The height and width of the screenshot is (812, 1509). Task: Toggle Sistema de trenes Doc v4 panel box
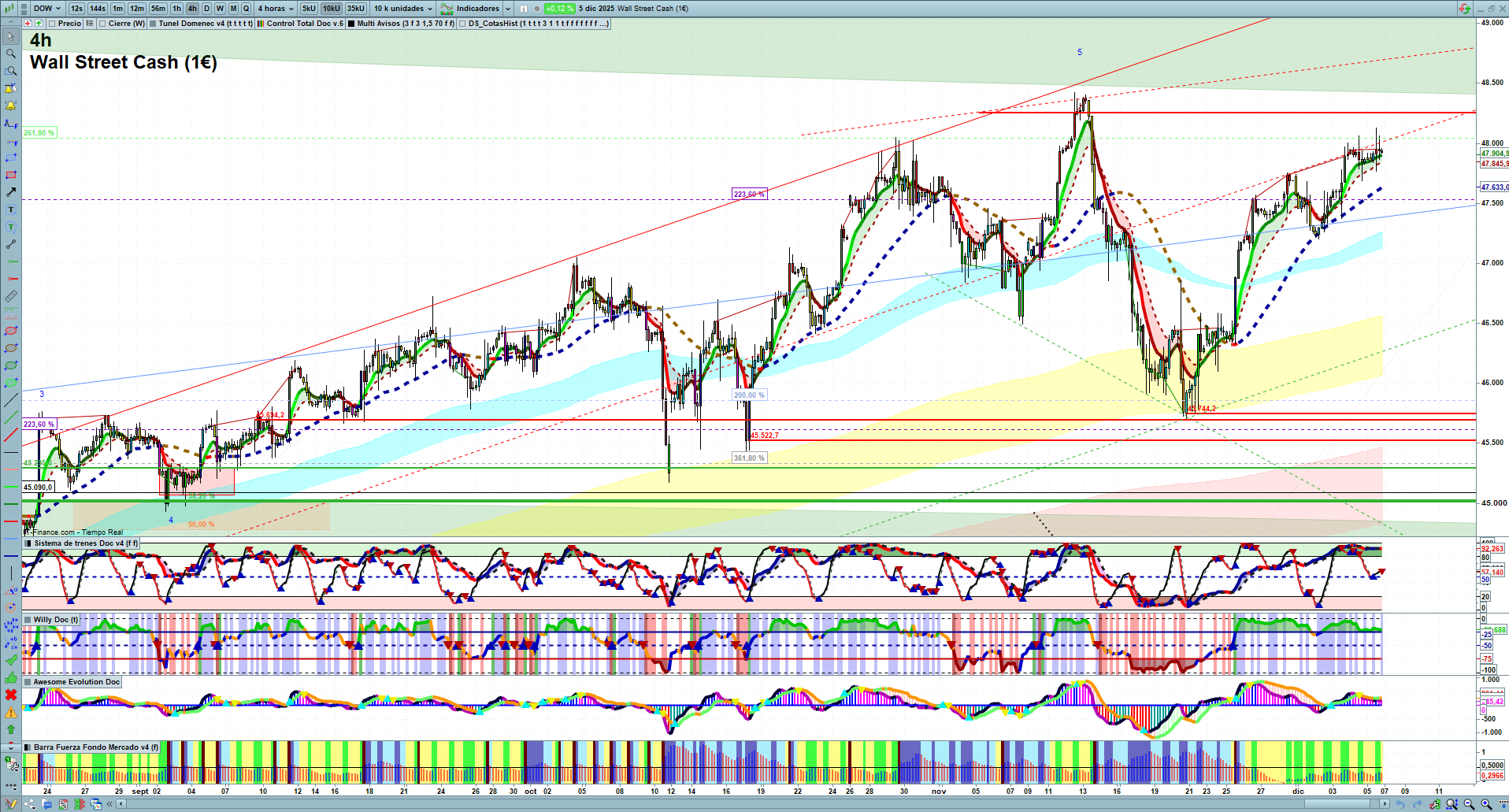[x=28, y=543]
